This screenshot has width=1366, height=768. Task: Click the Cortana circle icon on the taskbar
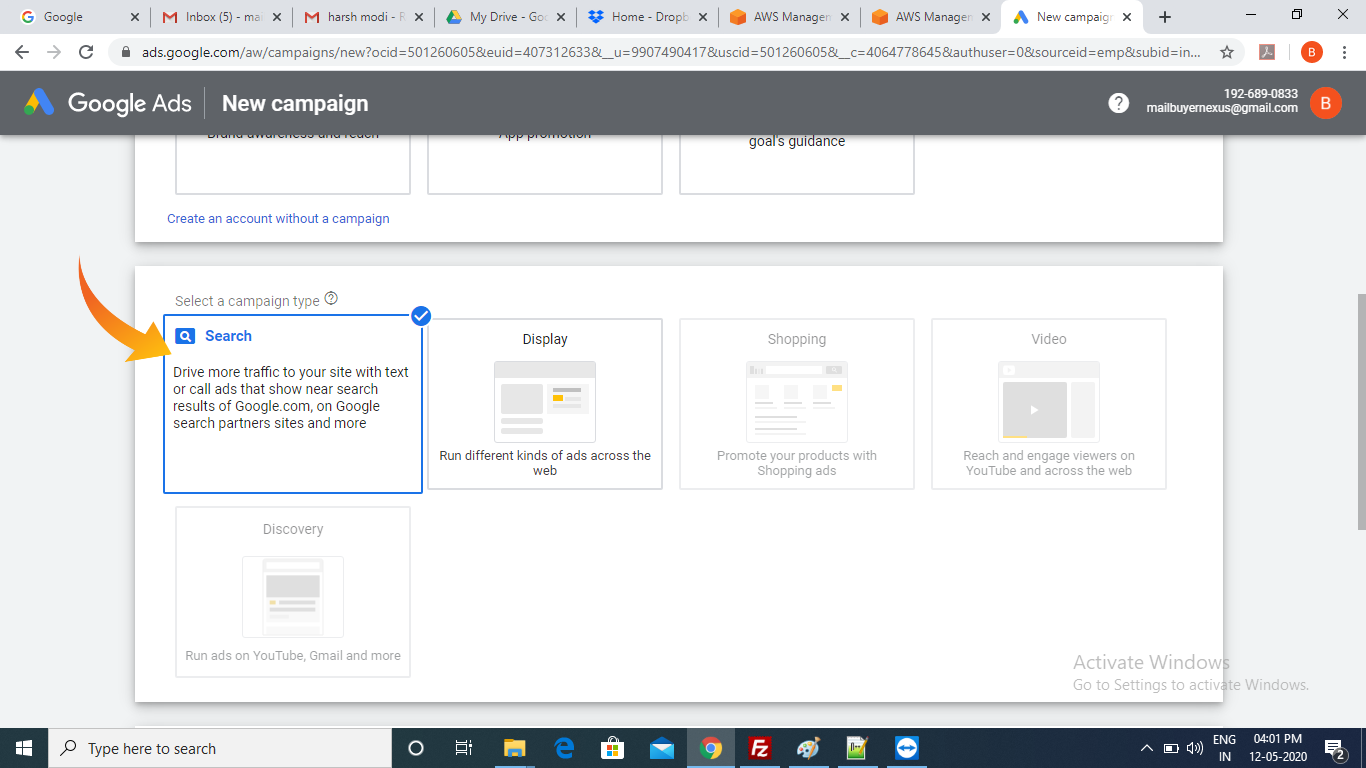click(x=416, y=748)
